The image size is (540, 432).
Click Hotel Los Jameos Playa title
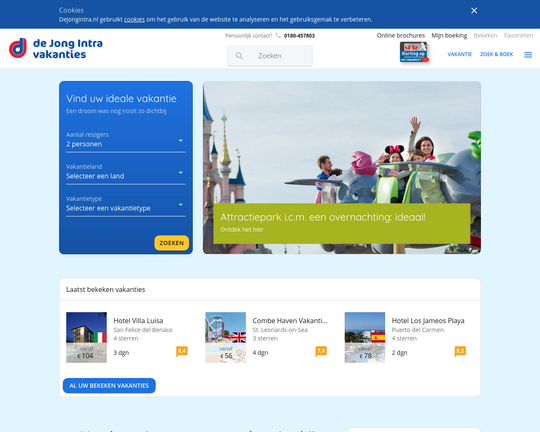click(428, 321)
